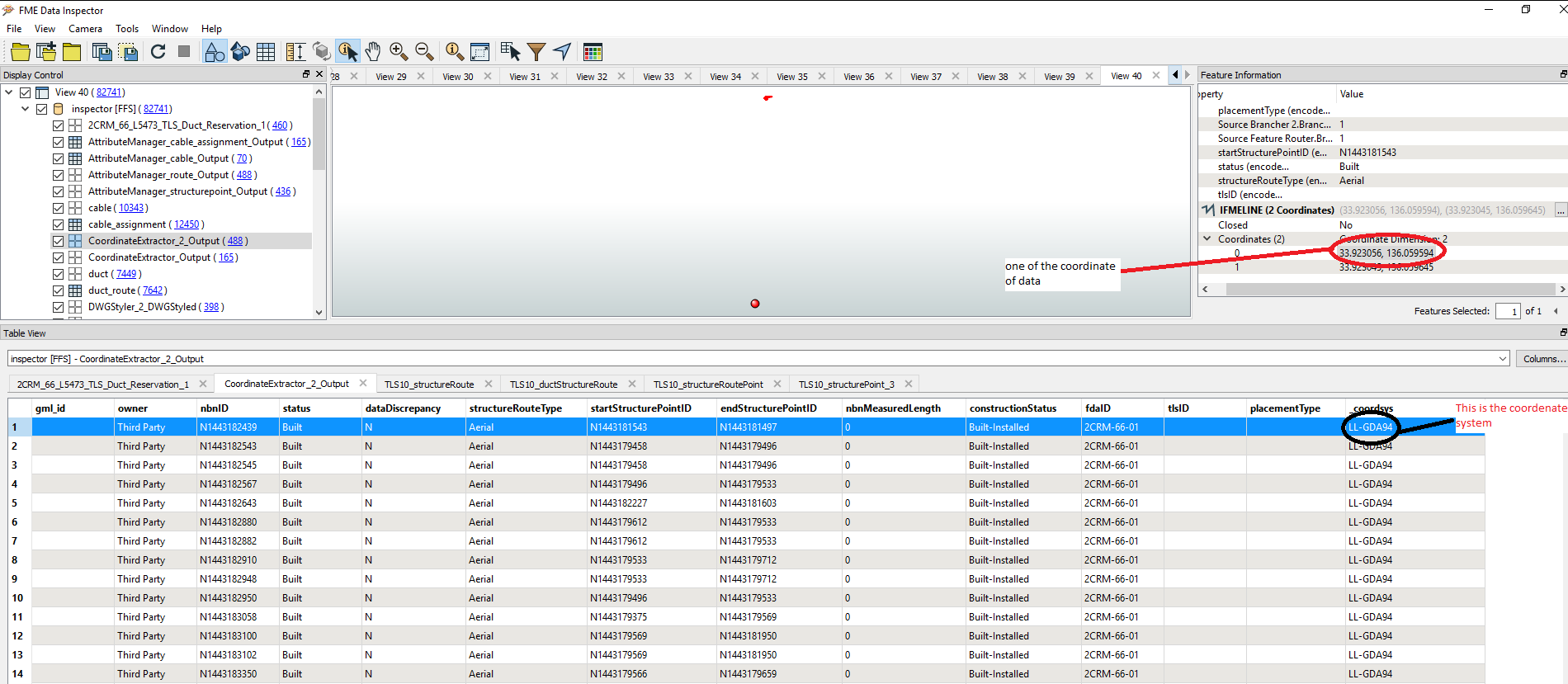Click the Stop square icon

tap(184, 52)
